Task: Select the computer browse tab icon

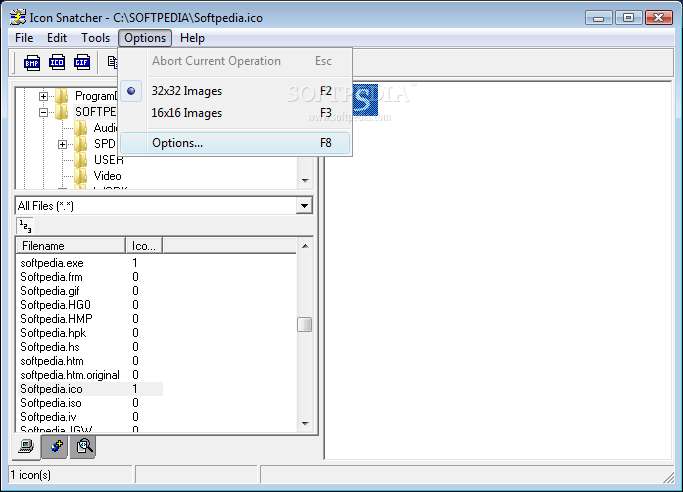Action: pyautogui.click(x=26, y=446)
